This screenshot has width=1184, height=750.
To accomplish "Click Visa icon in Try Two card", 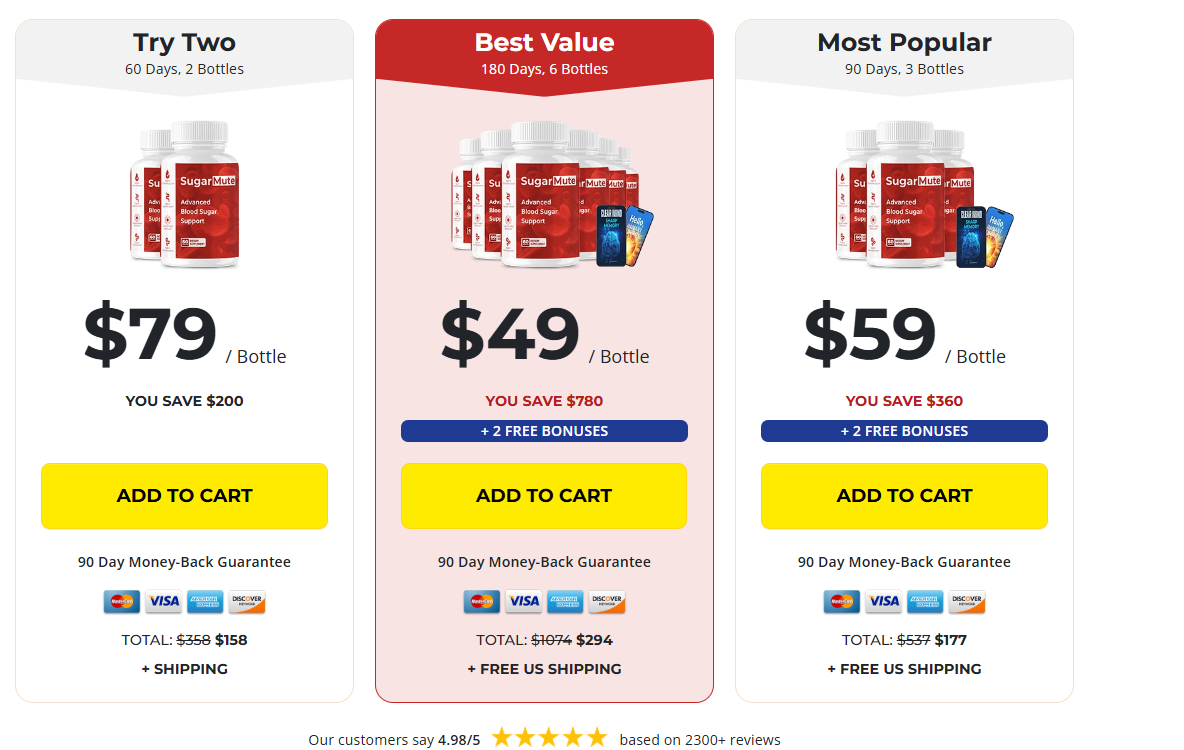I will pos(163,602).
